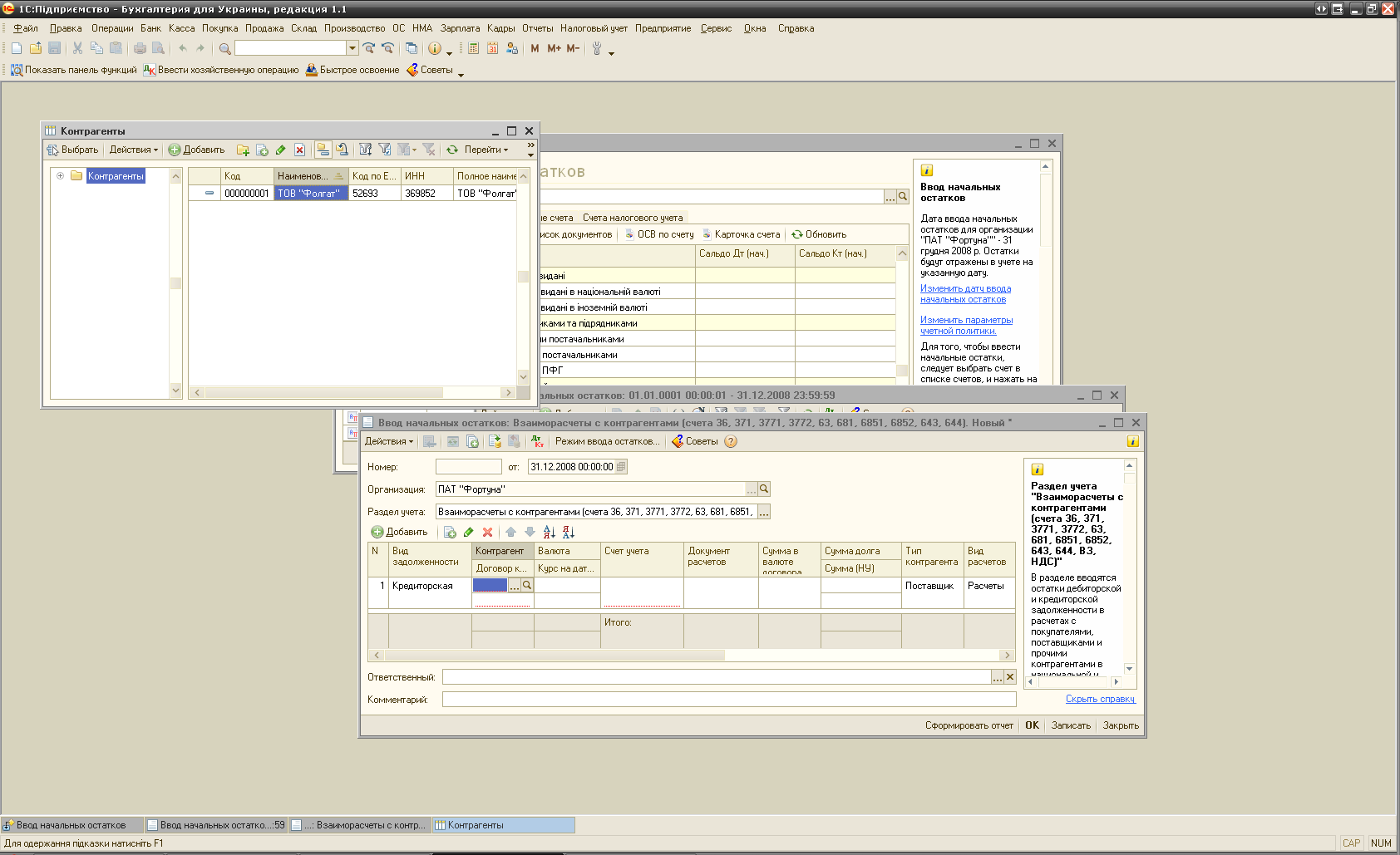Click Изменить параметры учетной политики link
Viewport: 1400px width, 855px height.
(x=966, y=325)
